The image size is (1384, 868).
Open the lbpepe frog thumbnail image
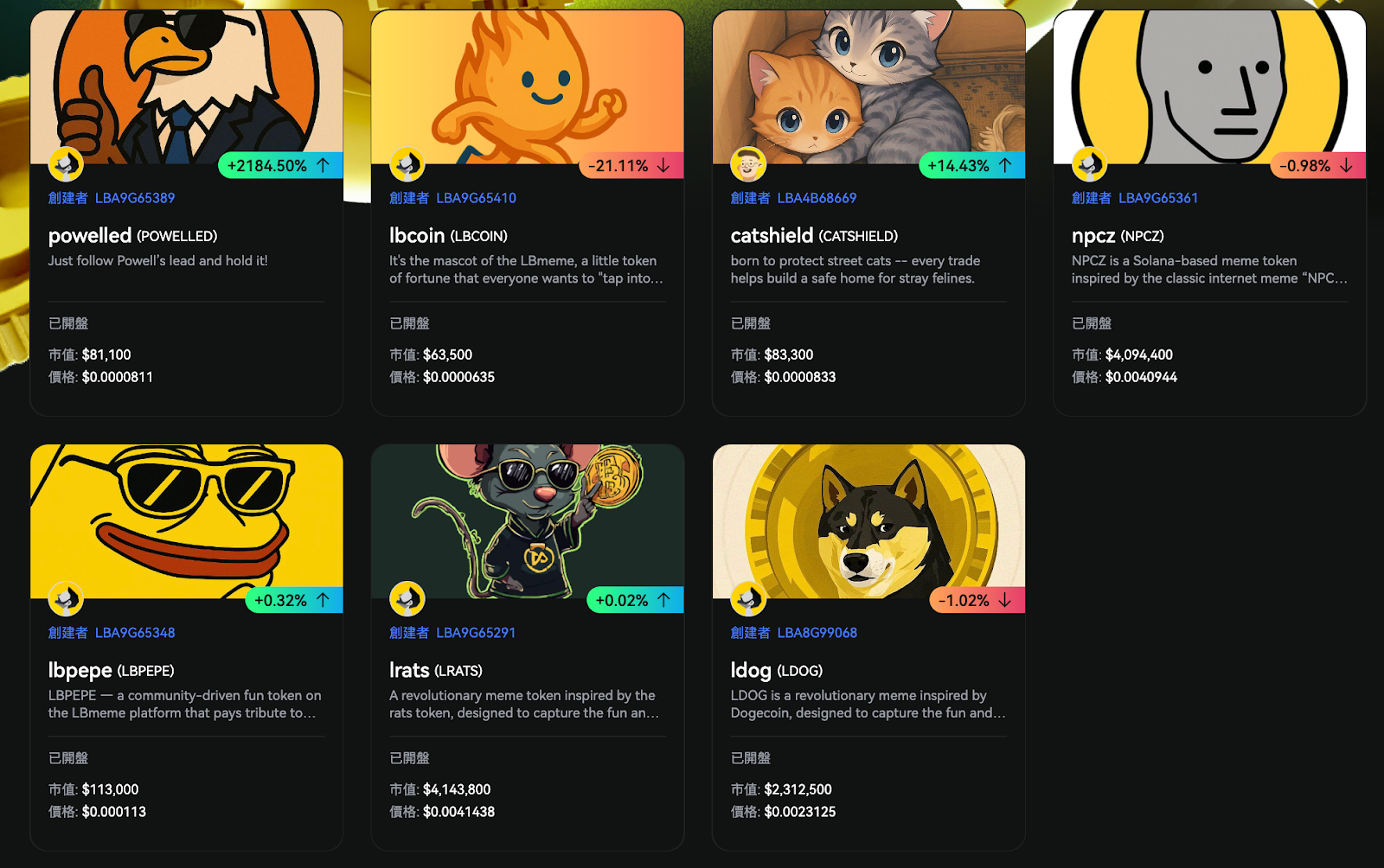[187, 521]
